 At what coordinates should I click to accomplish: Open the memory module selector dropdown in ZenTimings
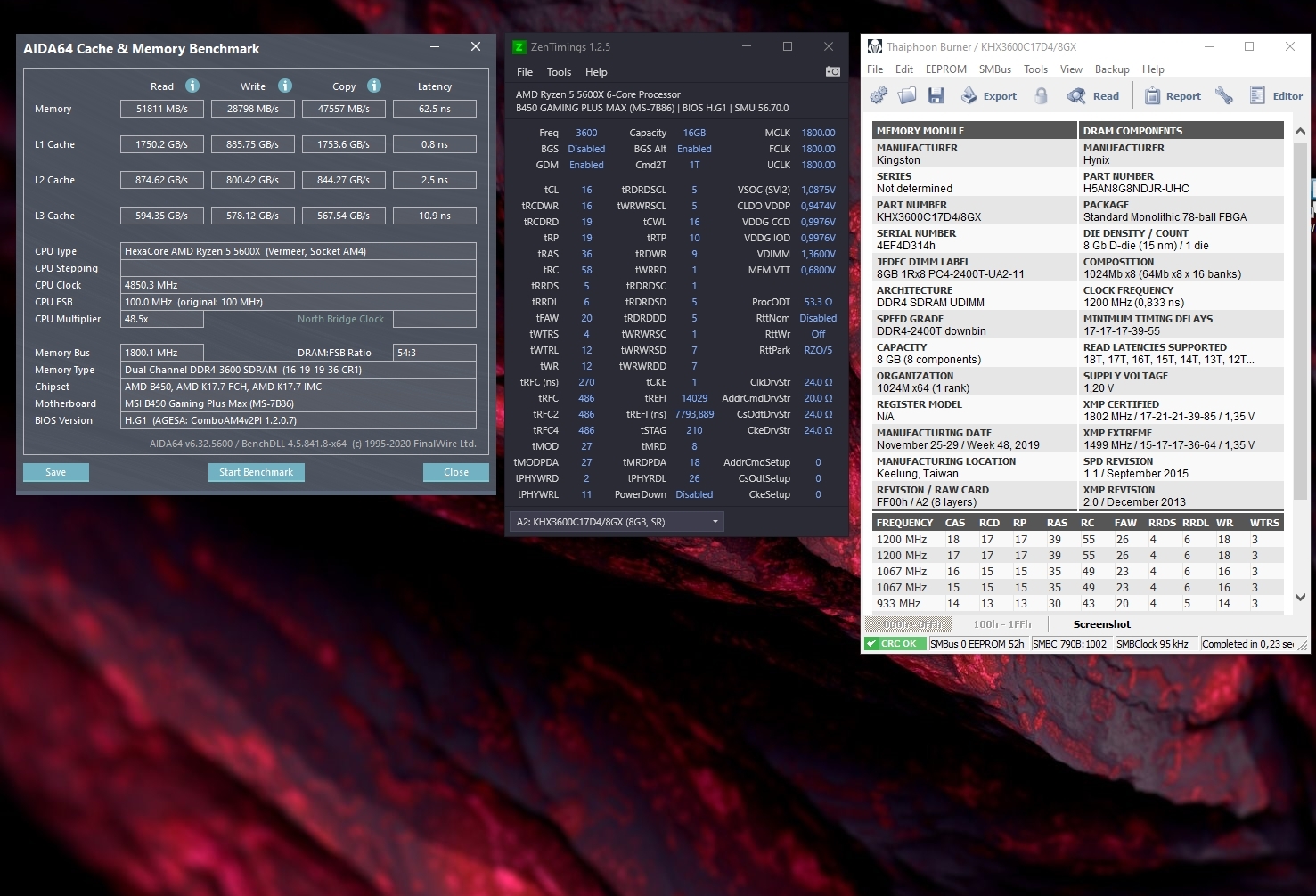[617, 522]
